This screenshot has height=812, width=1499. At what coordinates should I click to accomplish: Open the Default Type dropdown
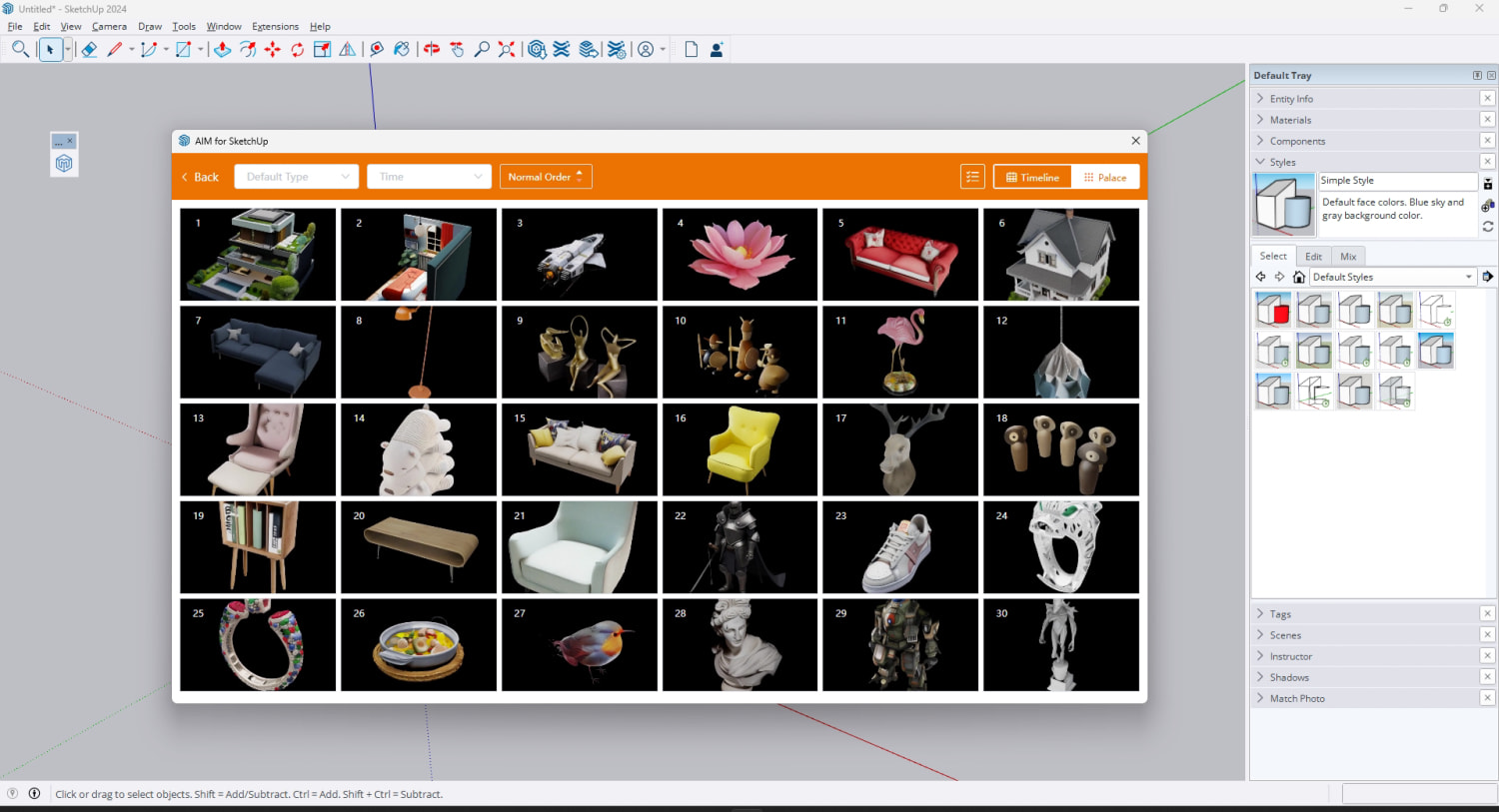pos(296,177)
